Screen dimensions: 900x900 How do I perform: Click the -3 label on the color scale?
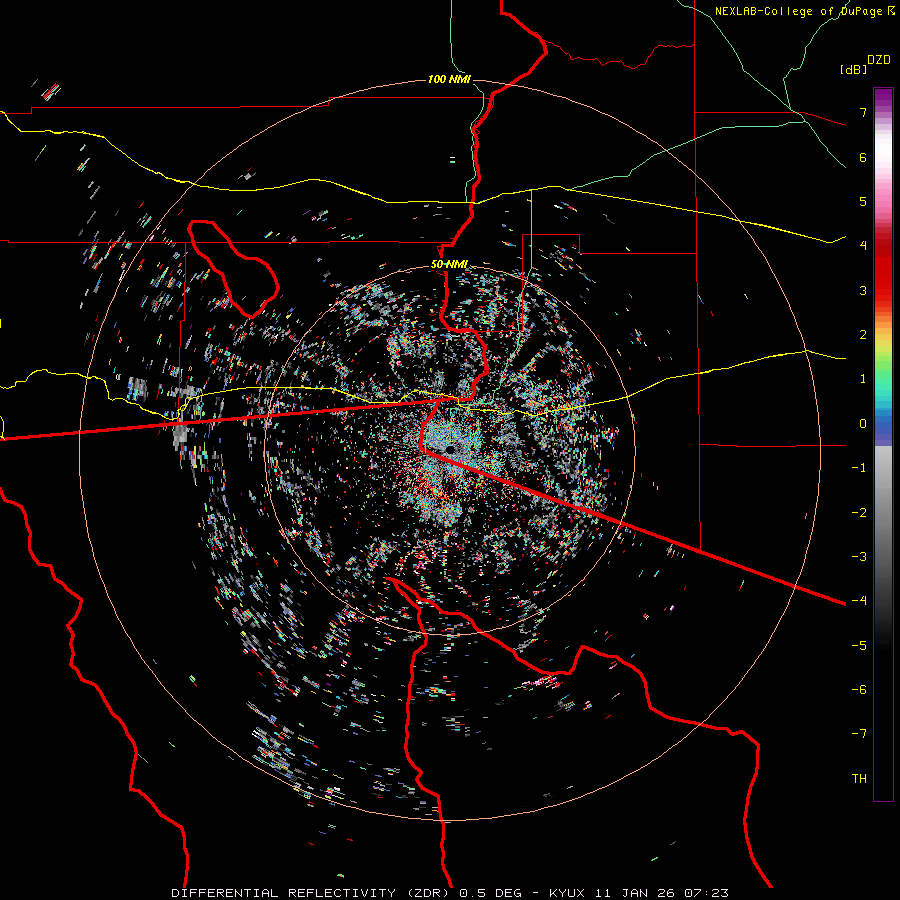[x=859, y=556]
